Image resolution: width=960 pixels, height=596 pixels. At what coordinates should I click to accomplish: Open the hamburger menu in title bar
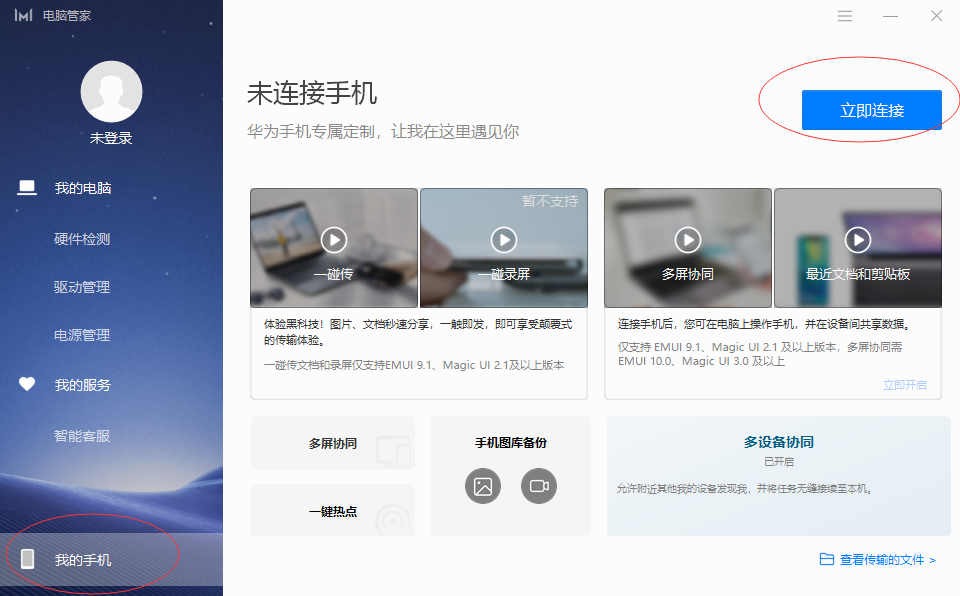(845, 16)
